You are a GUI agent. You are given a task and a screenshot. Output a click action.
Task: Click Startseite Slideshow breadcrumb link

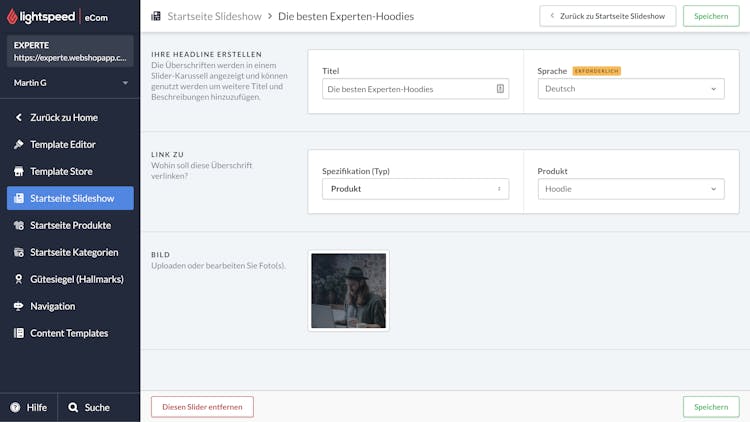[x=214, y=16]
